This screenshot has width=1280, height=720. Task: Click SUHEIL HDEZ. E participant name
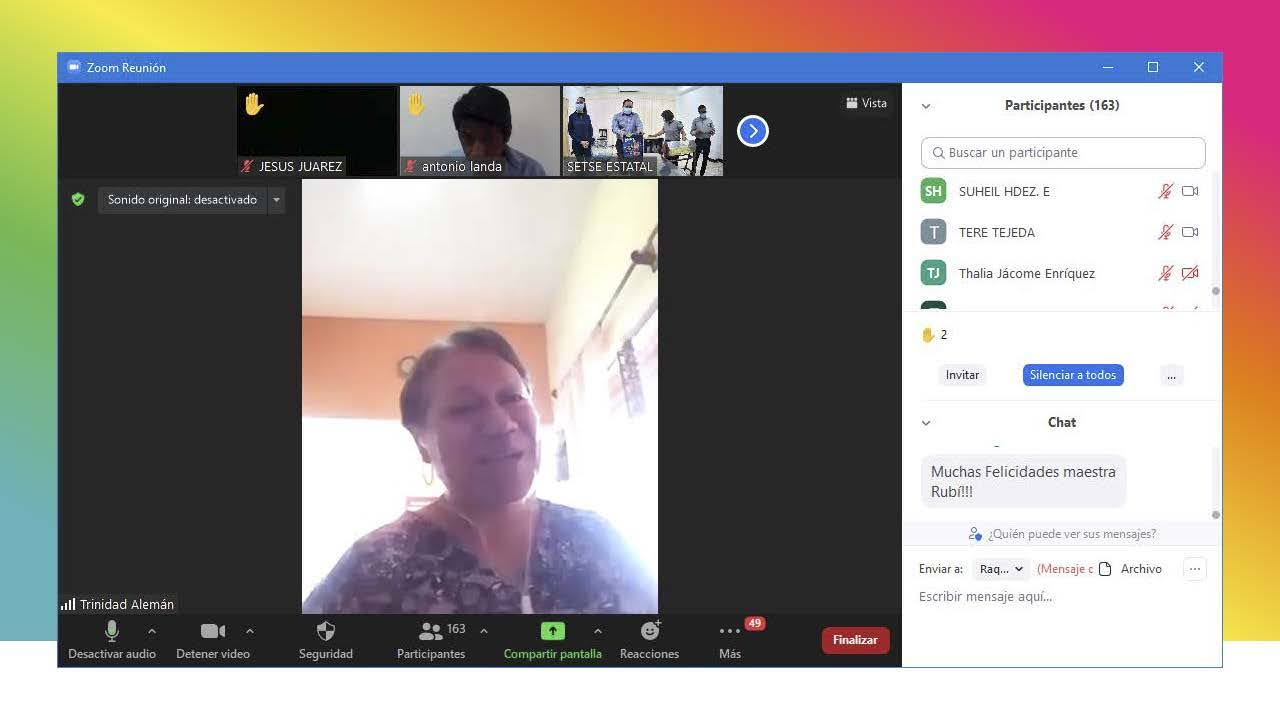(1004, 191)
